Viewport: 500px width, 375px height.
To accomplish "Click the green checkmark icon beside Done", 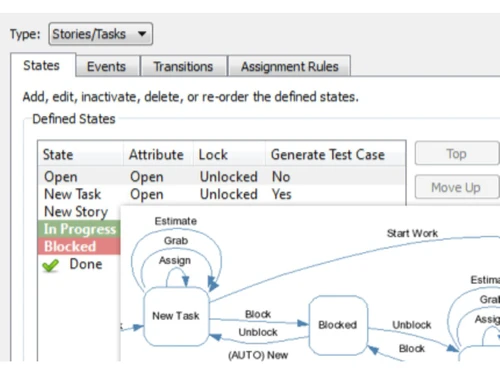I will point(51,265).
